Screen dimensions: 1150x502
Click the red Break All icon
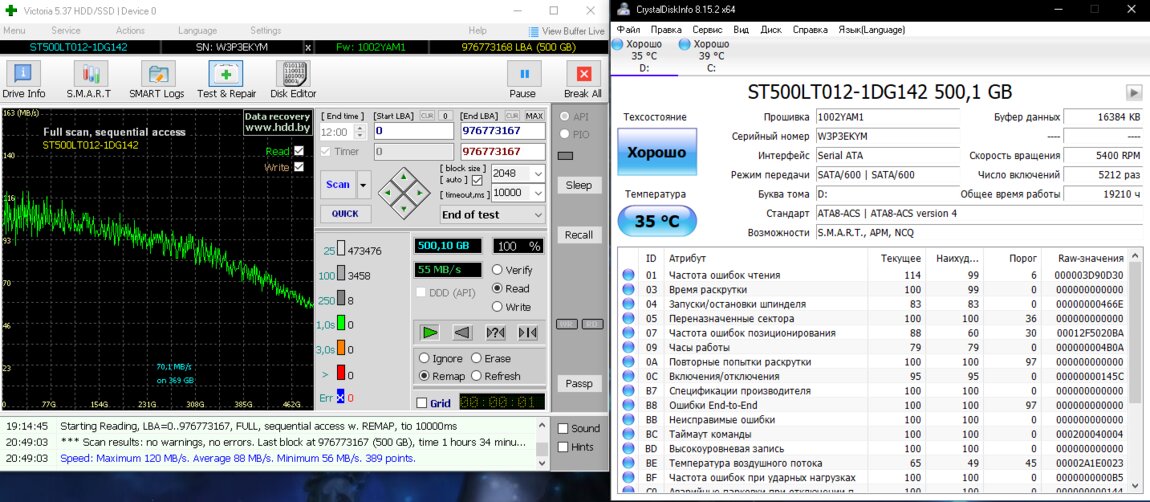coord(582,78)
